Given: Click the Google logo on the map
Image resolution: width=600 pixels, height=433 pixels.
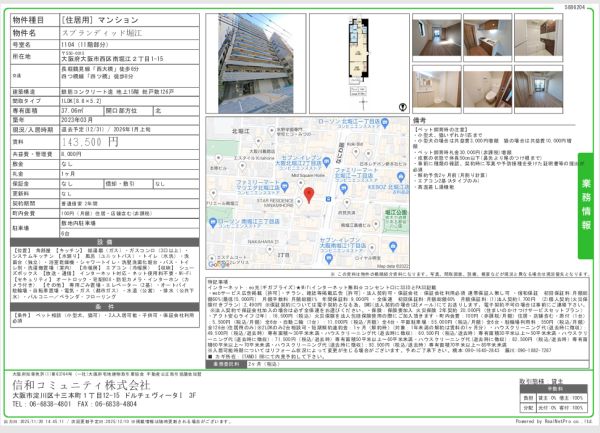Looking at the screenshot, I should (x=218, y=264).
